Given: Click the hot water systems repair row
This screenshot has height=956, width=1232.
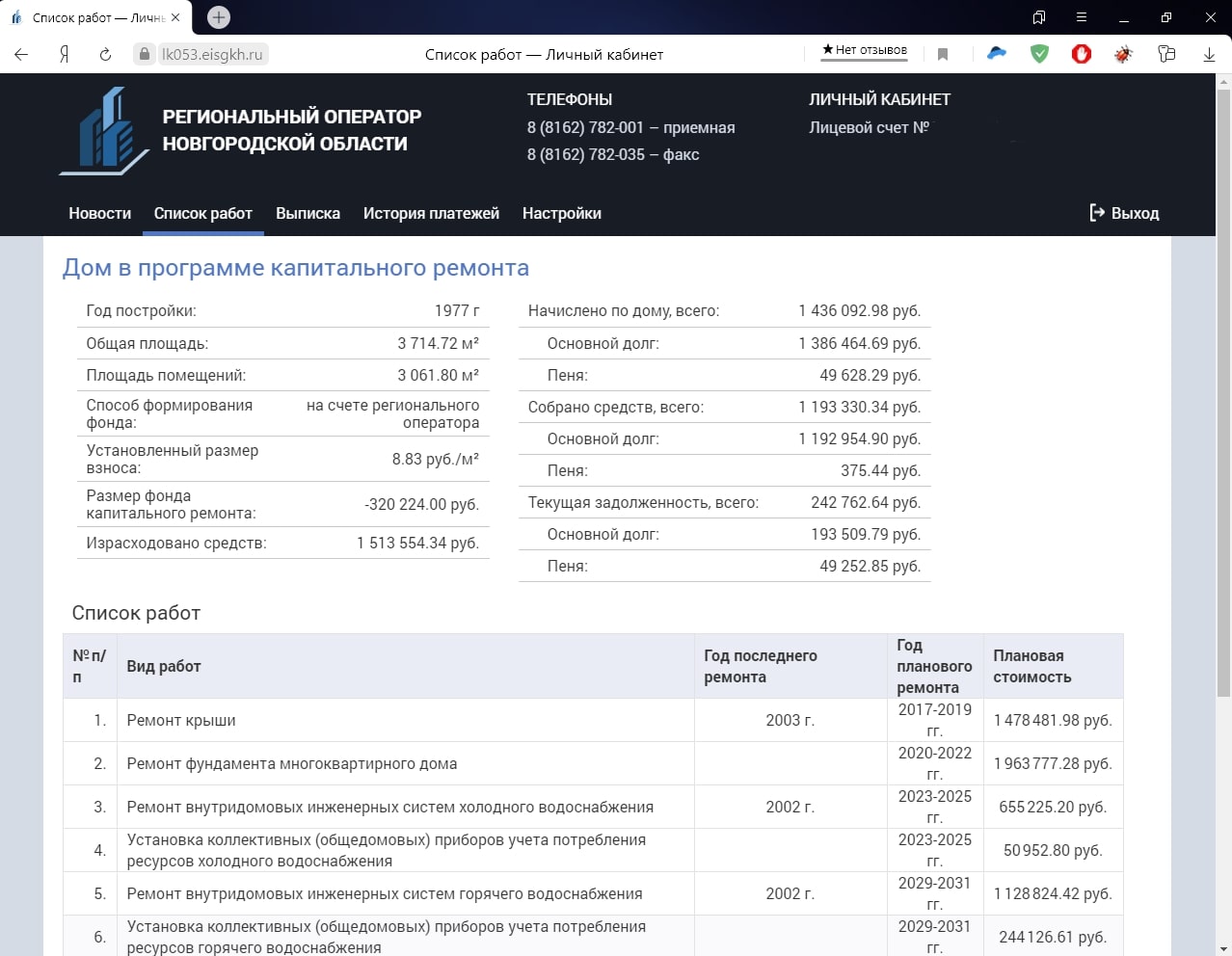Looking at the screenshot, I should 593,893.
